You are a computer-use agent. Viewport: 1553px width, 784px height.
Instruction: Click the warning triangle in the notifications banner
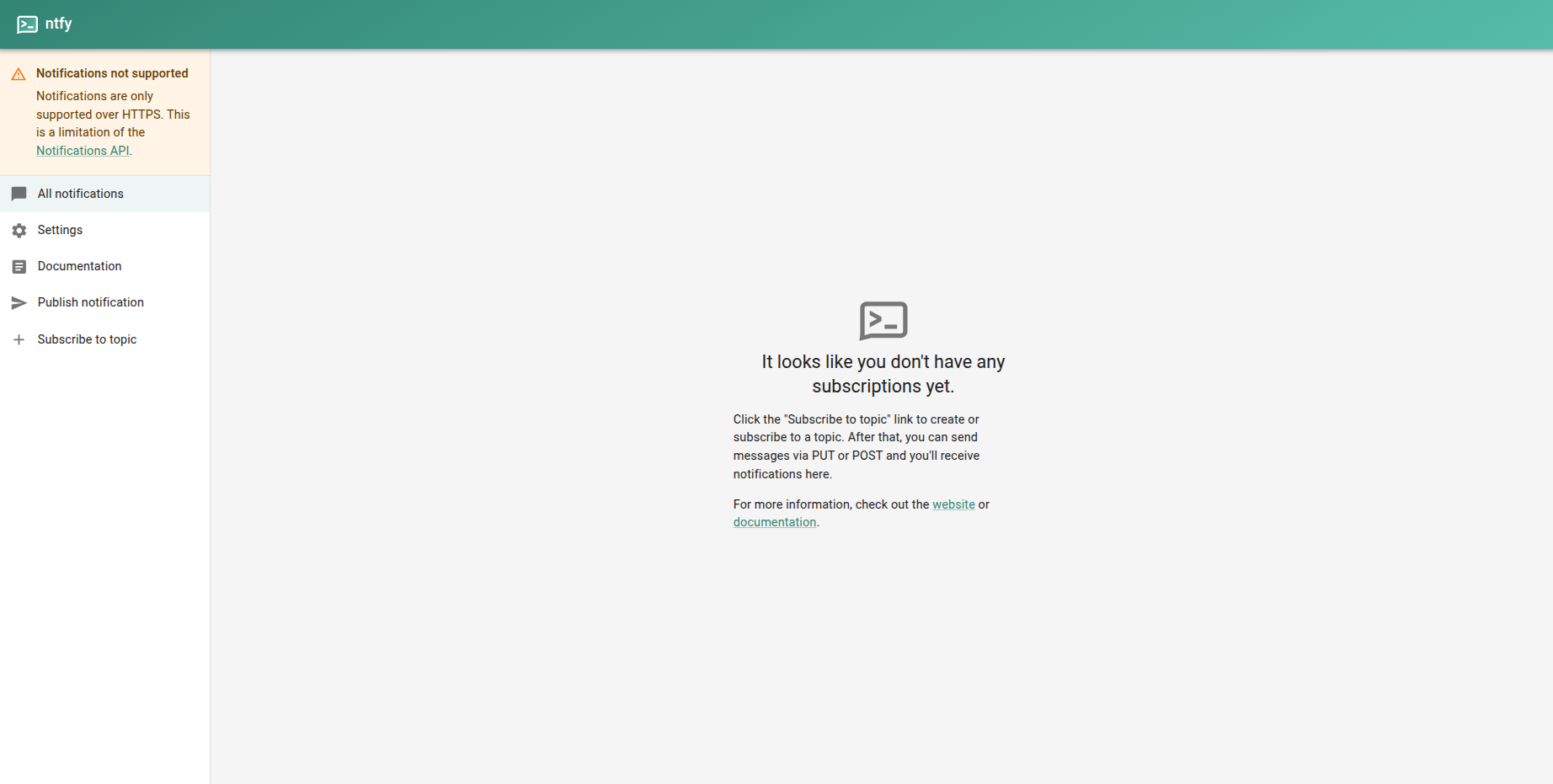coord(19,74)
